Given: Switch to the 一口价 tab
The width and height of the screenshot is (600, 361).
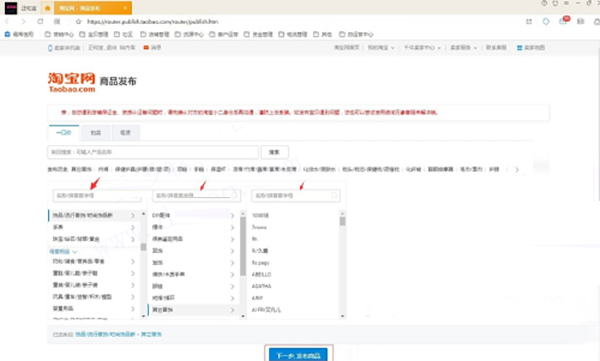Looking at the screenshot, I should [x=64, y=132].
